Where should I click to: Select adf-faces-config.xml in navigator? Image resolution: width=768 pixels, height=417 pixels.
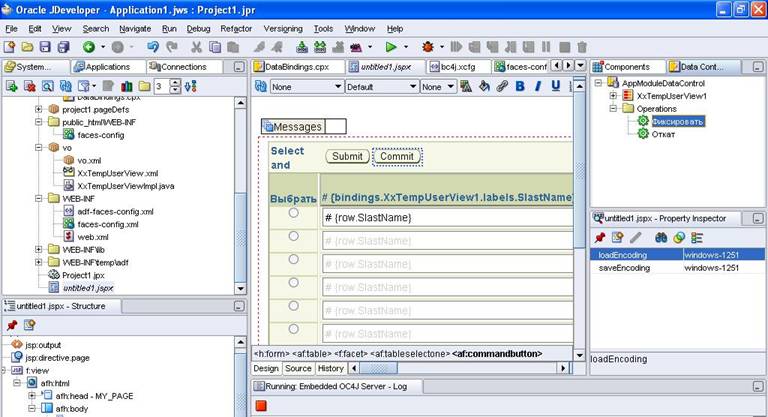(x=116, y=211)
